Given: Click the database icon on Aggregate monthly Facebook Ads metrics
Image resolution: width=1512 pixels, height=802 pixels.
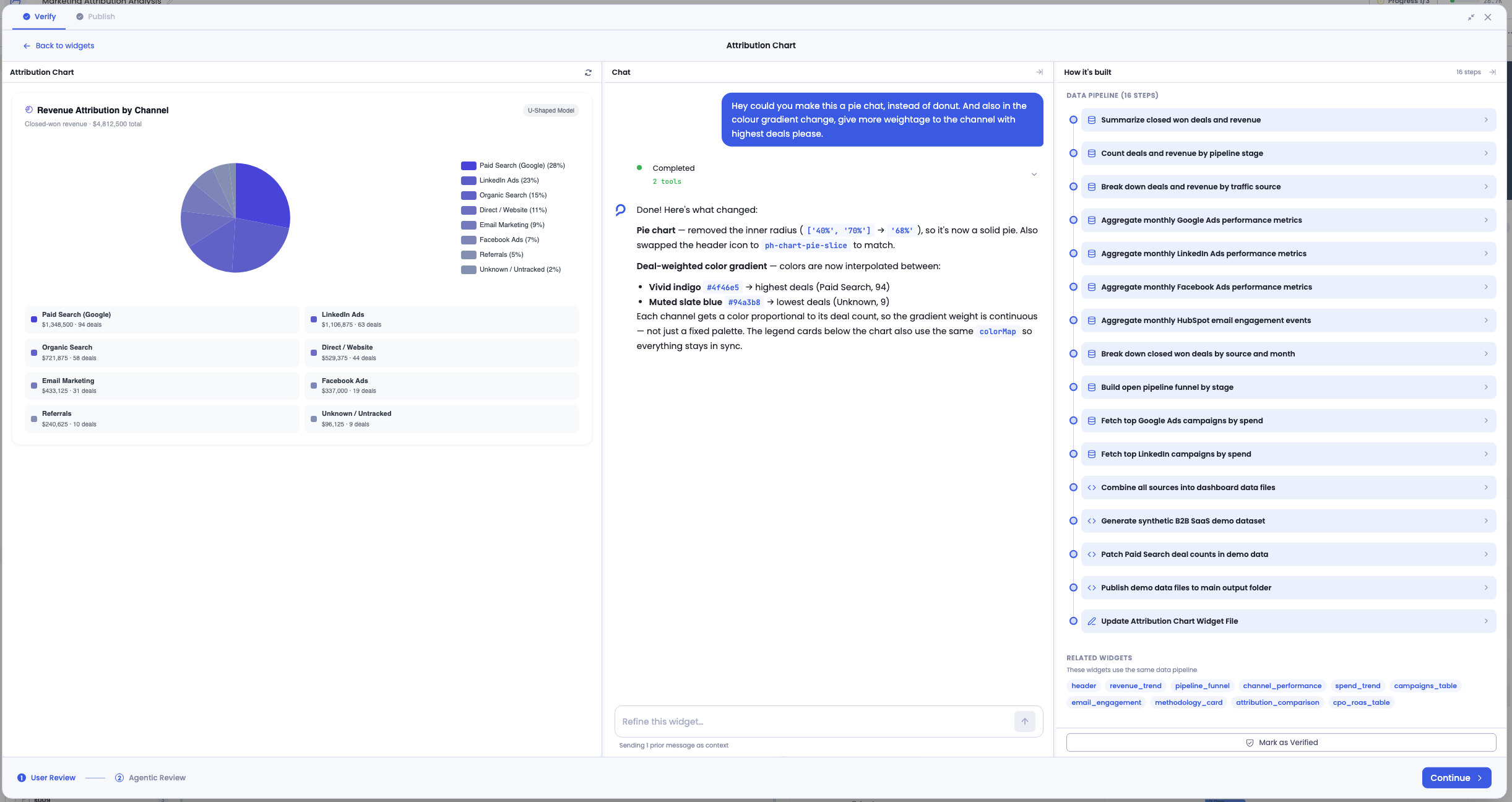Looking at the screenshot, I should [x=1092, y=287].
